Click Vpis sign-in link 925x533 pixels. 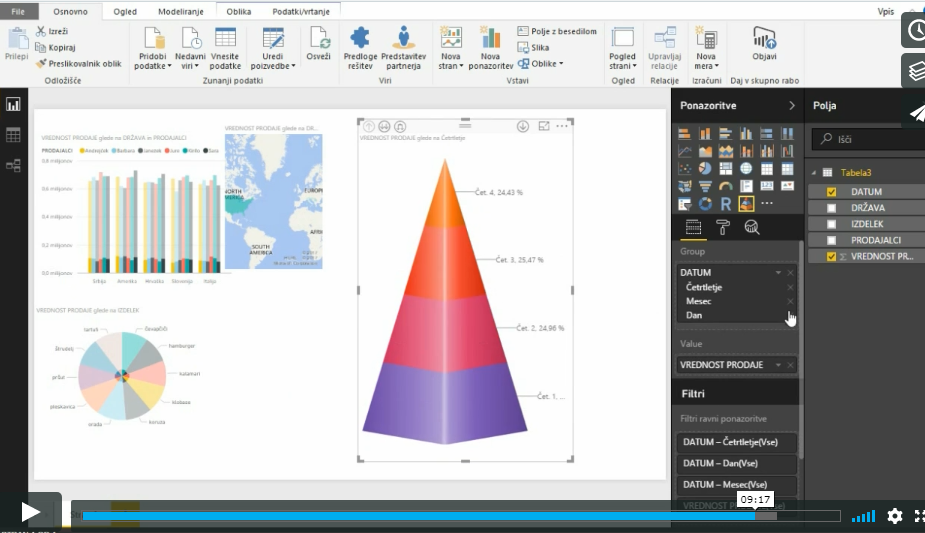(885, 11)
